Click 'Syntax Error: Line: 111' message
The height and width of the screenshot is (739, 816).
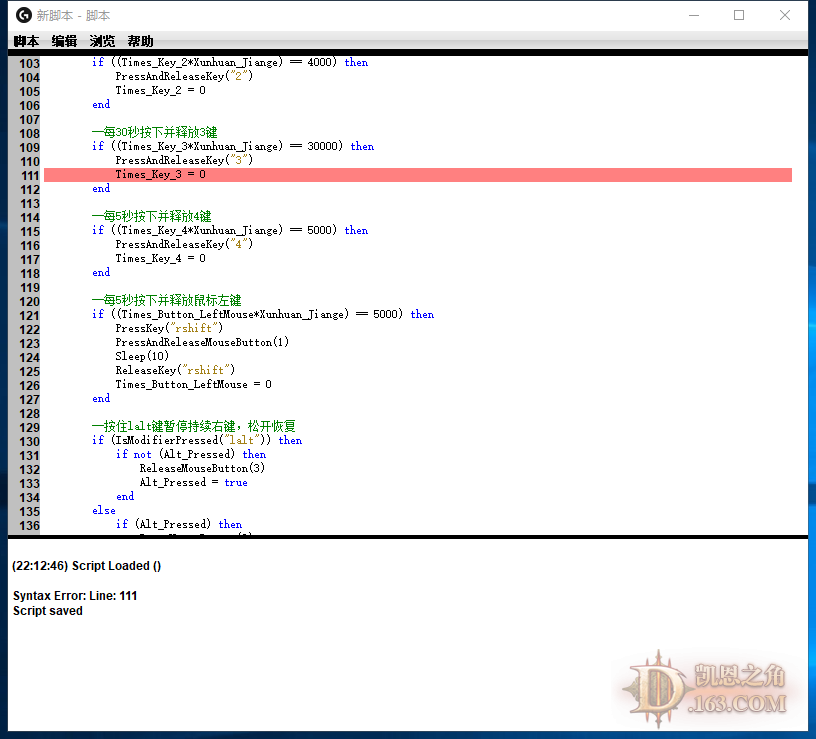[x=75, y=596]
